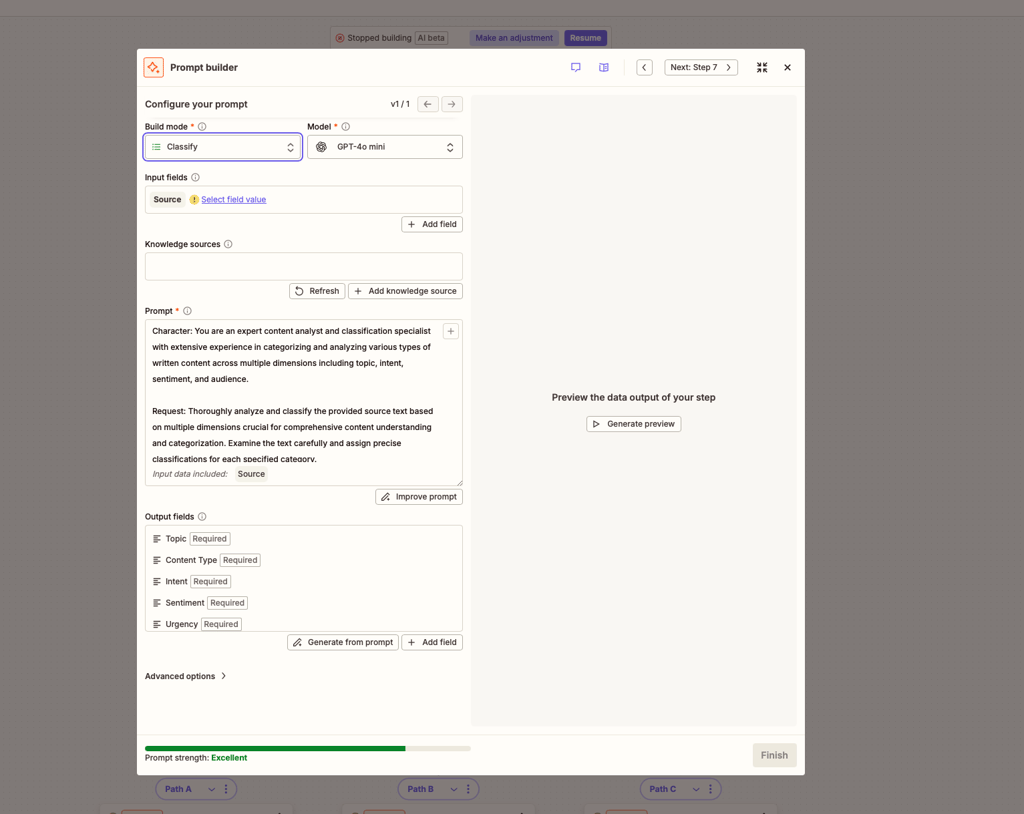The width and height of the screenshot is (1024, 814).
Task: Click the Intent output field handle icon
Action: point(157,581)
